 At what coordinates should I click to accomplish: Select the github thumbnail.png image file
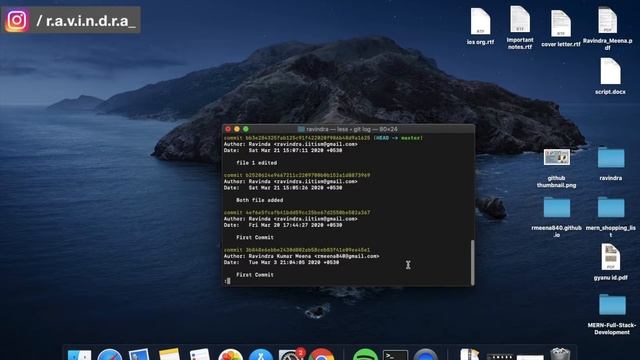point(557,157)
